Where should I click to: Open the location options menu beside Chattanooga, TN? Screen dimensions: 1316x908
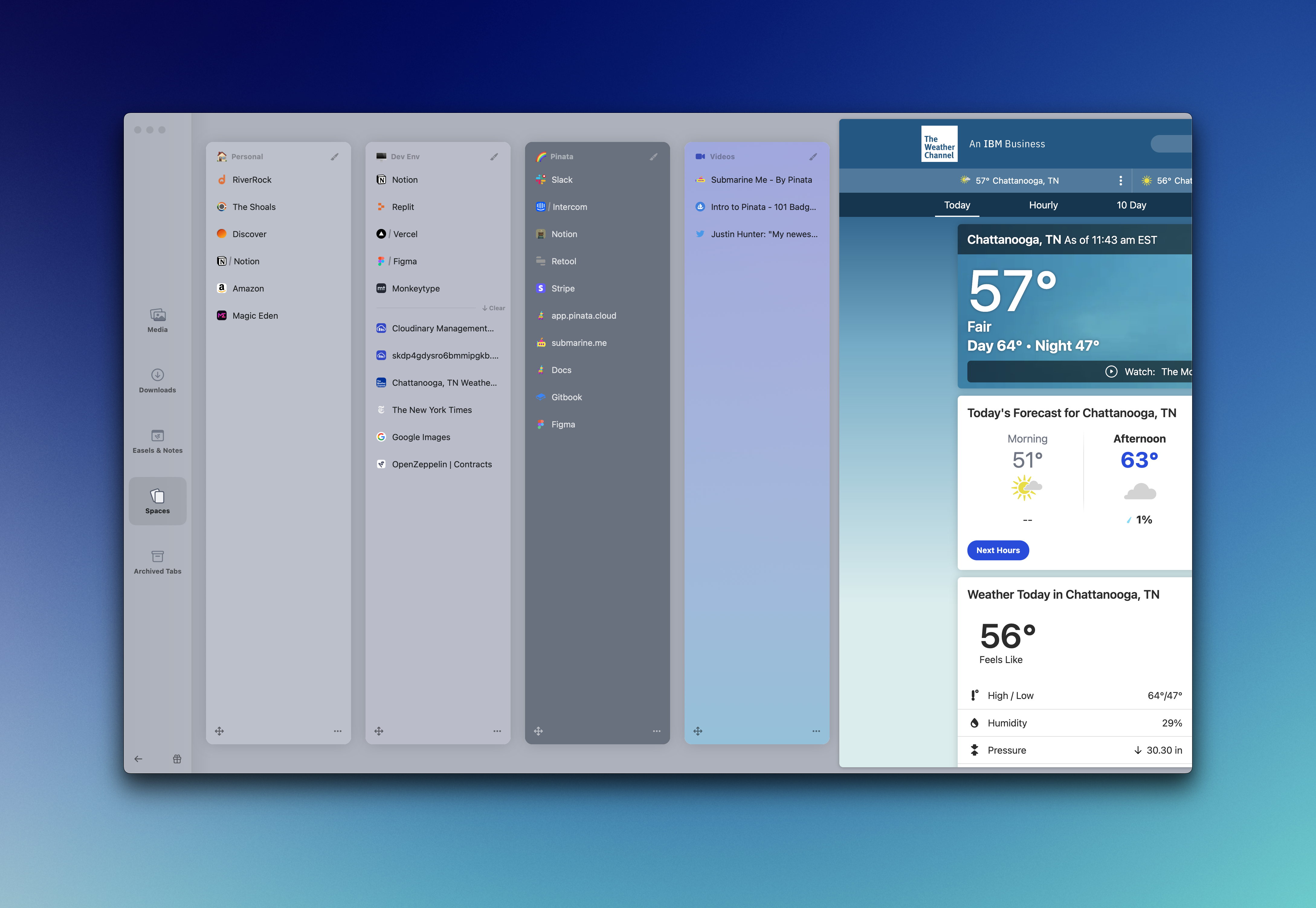[1120, 180]
